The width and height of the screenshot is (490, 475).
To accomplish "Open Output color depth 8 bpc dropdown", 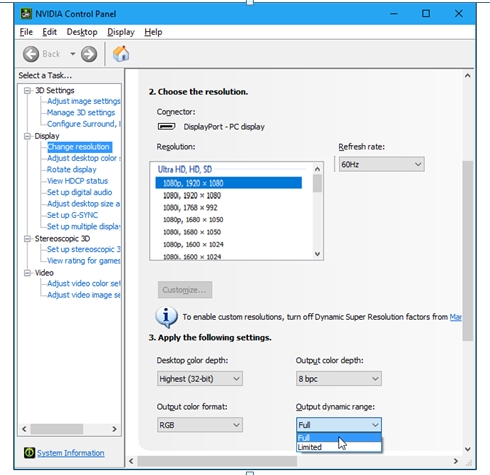I will point(339,379).
